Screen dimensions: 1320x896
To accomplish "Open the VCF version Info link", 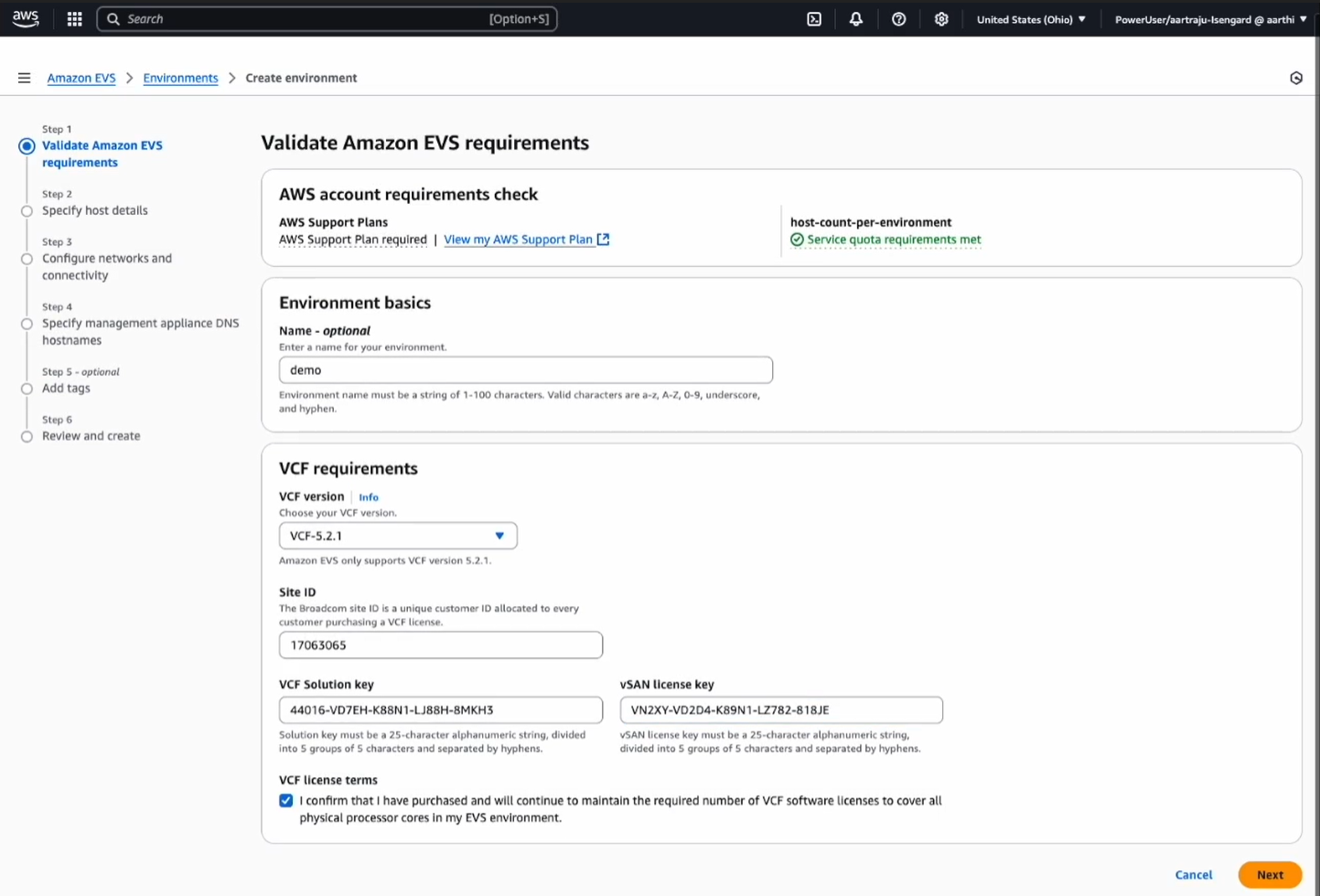I will (x=369, y=497).
